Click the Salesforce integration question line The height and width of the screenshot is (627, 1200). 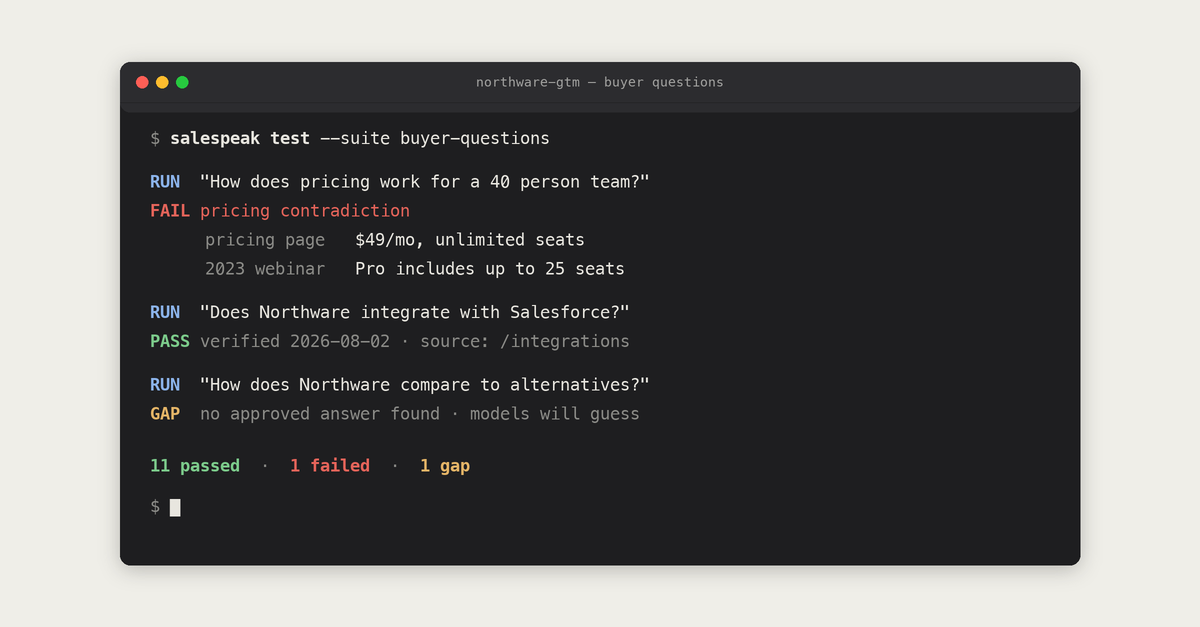[415, 312]
